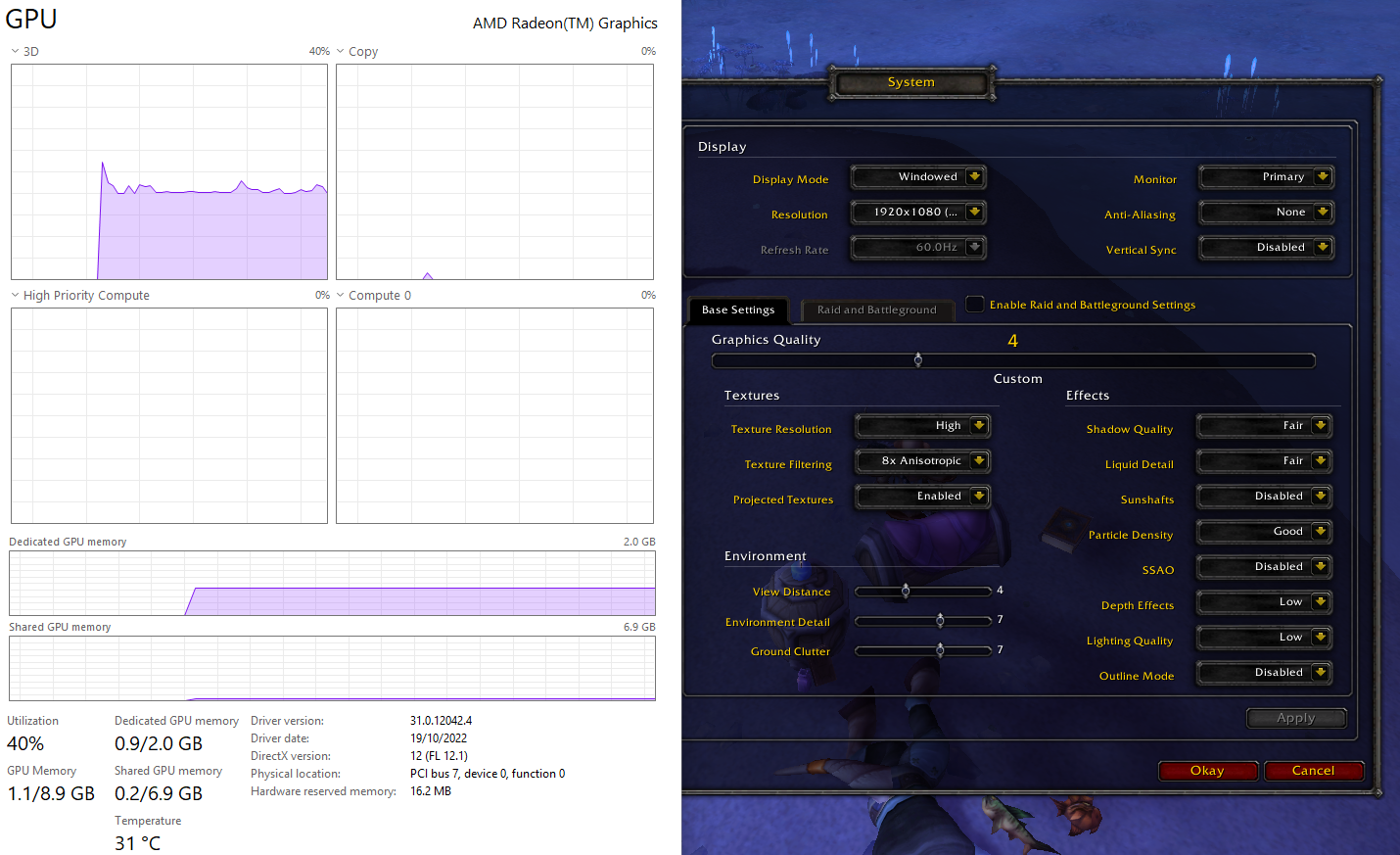Viewport: 1400px width, 855px height.
Task: Click the temperature reading 31 °C
Action: pyautogui.click(x=137, y=843)
